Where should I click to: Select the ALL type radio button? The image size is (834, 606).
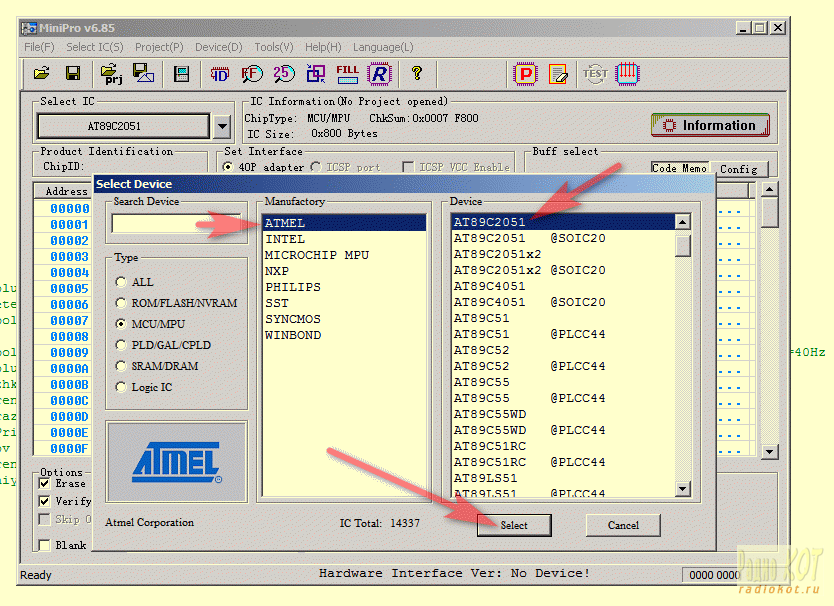[x=121, y=282]
